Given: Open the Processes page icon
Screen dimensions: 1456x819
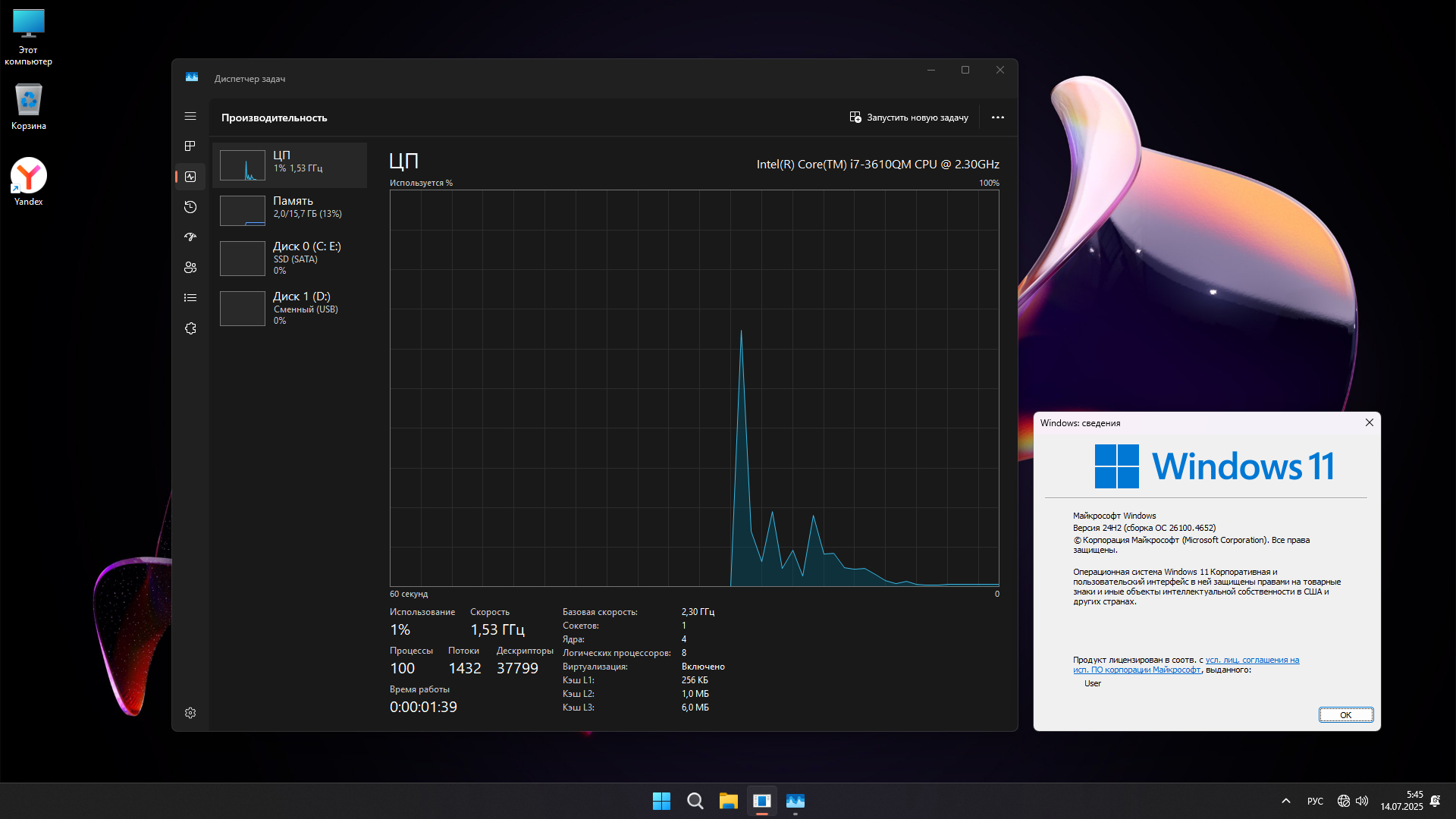Looking at the screenshot, I should [190, 146].
